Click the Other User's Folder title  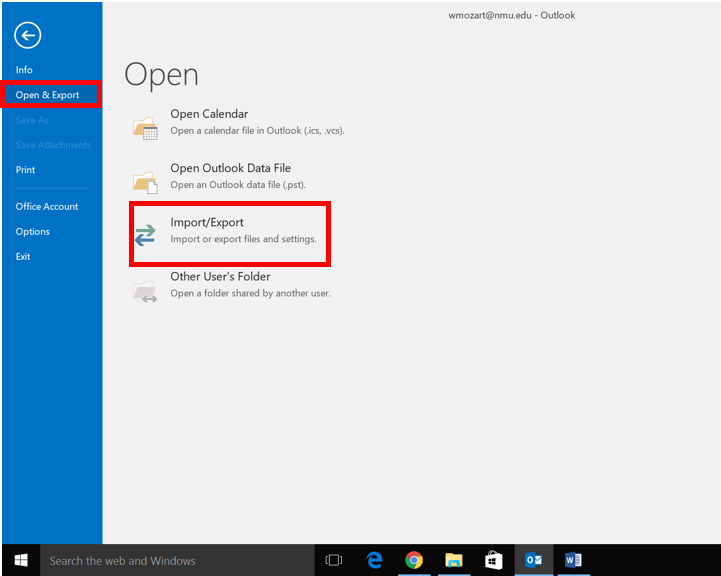(x=220, y=277)
